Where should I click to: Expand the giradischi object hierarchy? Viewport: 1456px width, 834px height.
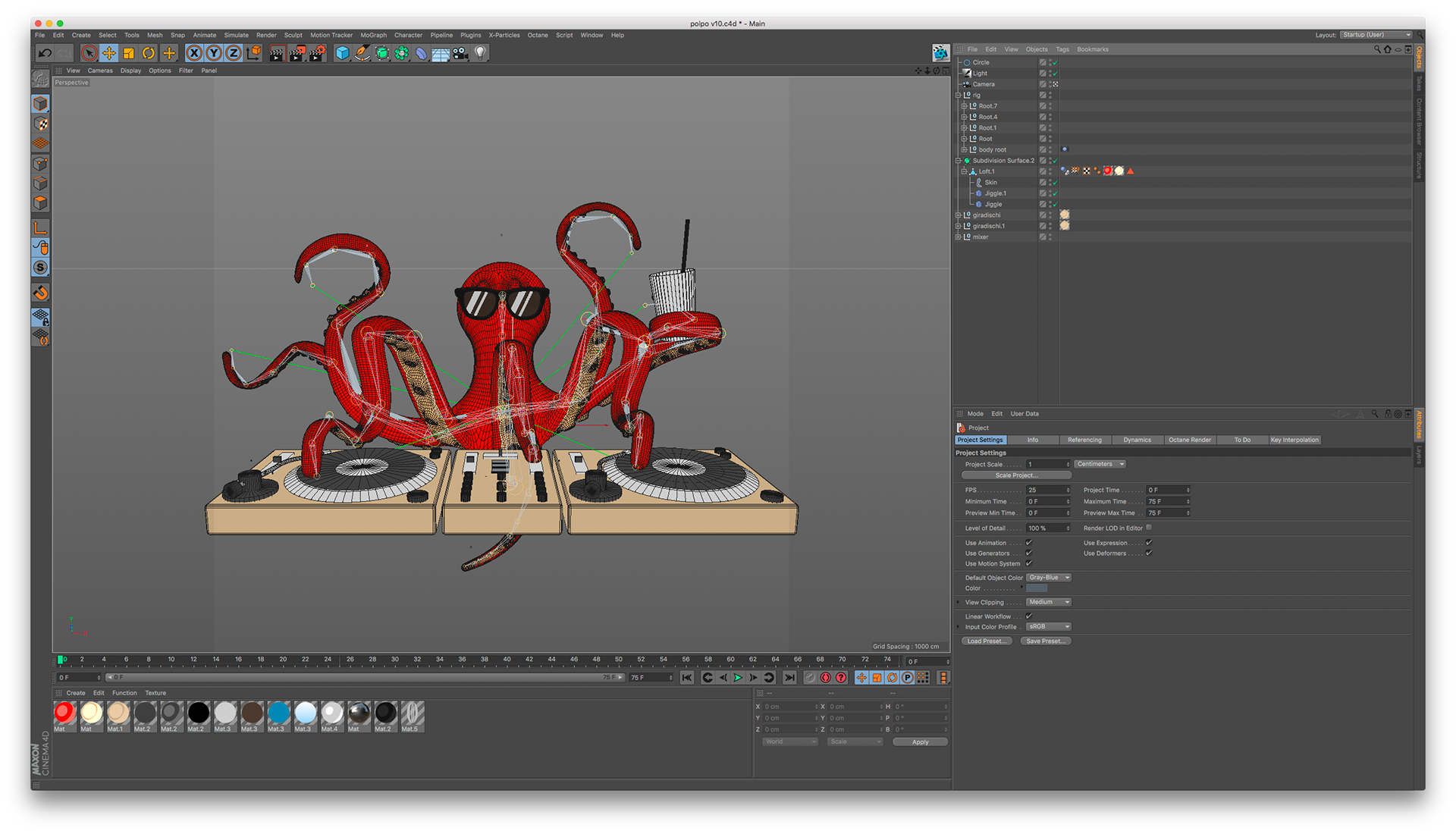pyautogui.click(x=959, y=215)
